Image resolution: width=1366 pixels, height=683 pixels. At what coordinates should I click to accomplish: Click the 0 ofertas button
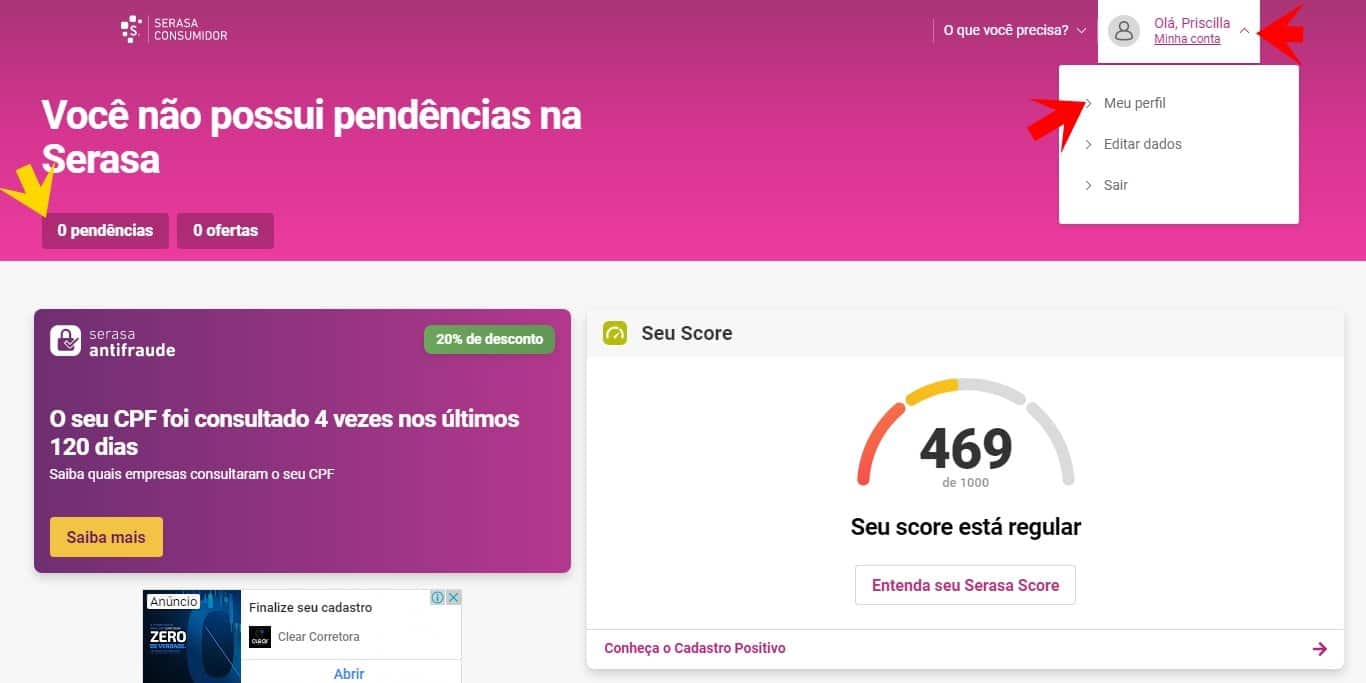click(225, 230)
